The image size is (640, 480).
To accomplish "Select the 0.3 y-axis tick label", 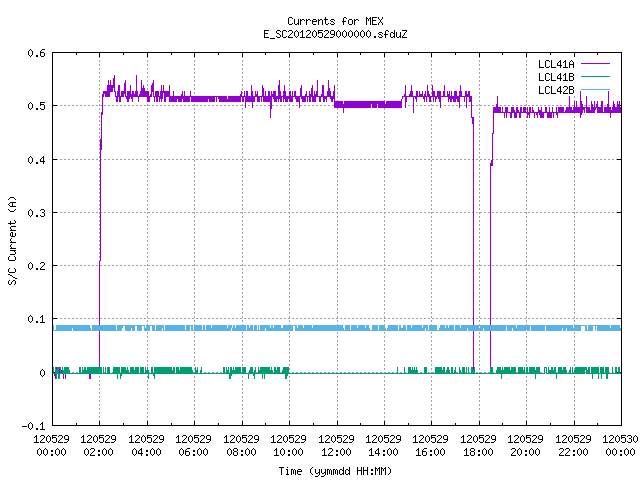I will [x=36, y=213].
